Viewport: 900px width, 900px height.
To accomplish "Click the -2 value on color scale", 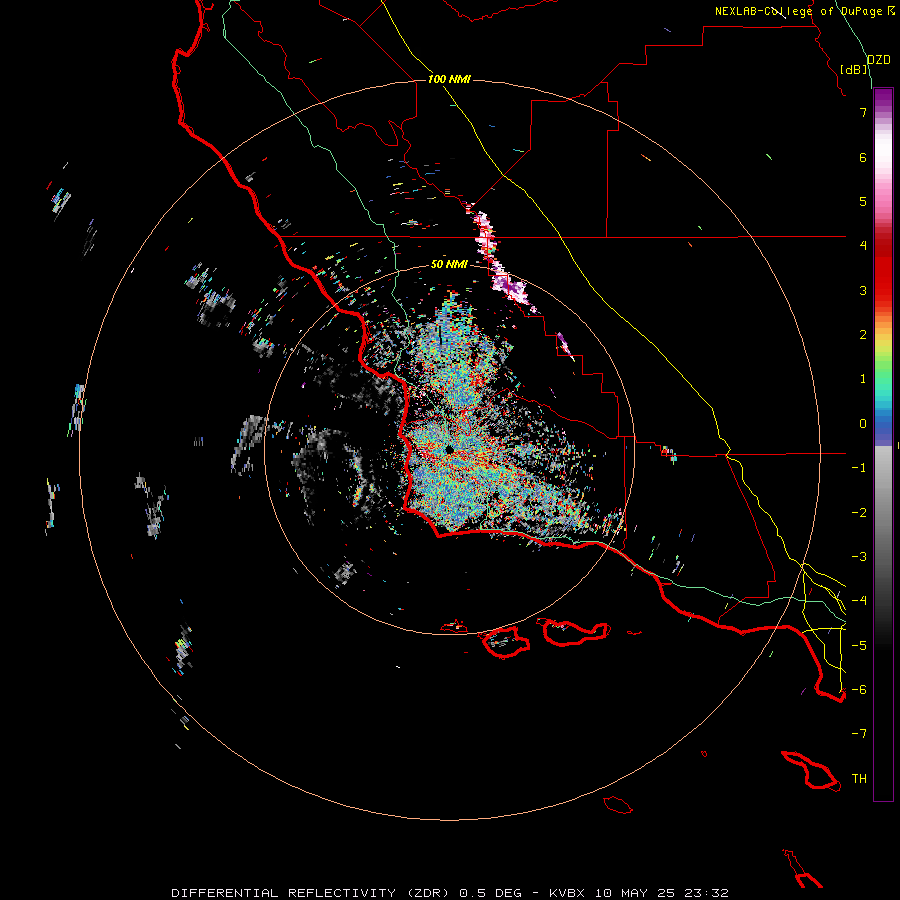I will pos(859,513).
